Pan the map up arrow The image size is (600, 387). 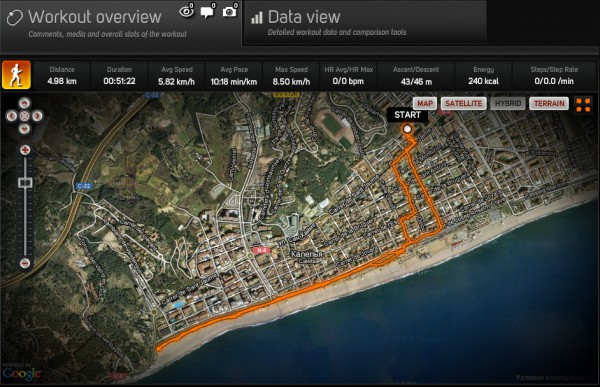[24, 103]
